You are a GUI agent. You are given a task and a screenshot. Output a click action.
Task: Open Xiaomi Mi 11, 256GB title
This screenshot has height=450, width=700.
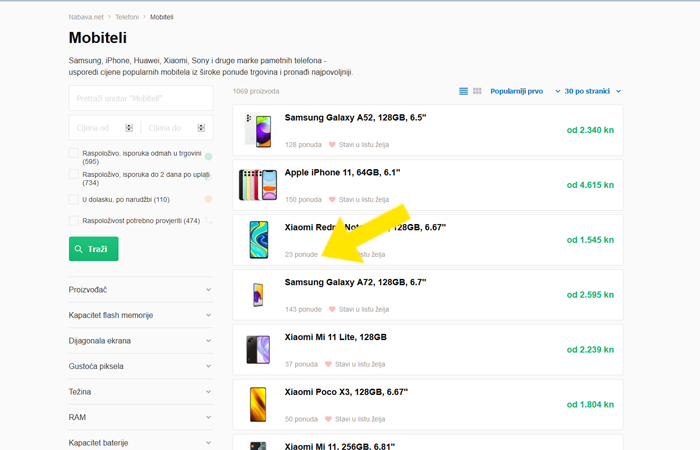click(x=340, y=446)
